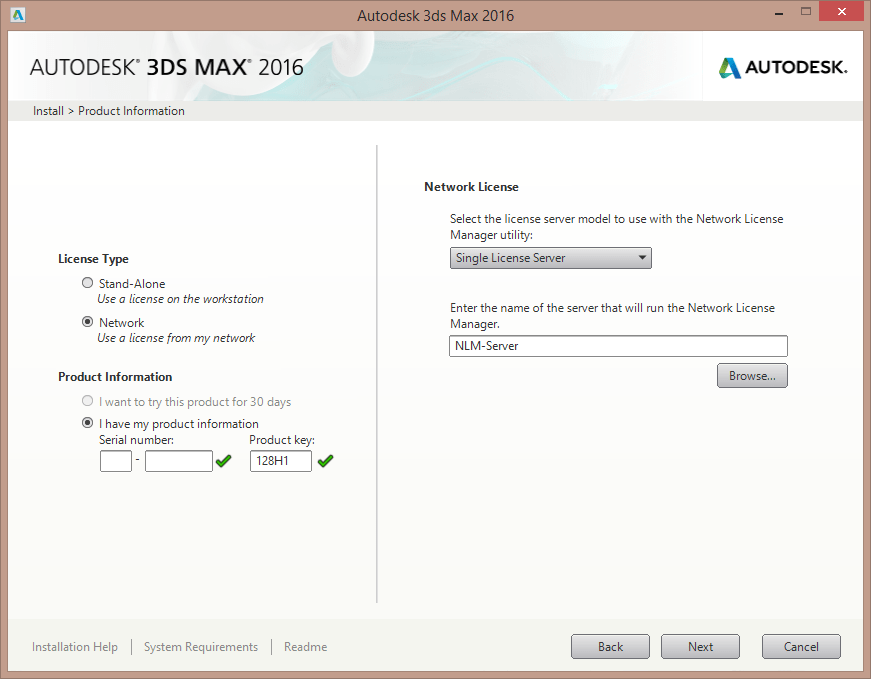This screenshot has height=679, width=871.
Task: Proceed by clicking Next
Action: tap(700, 647)
